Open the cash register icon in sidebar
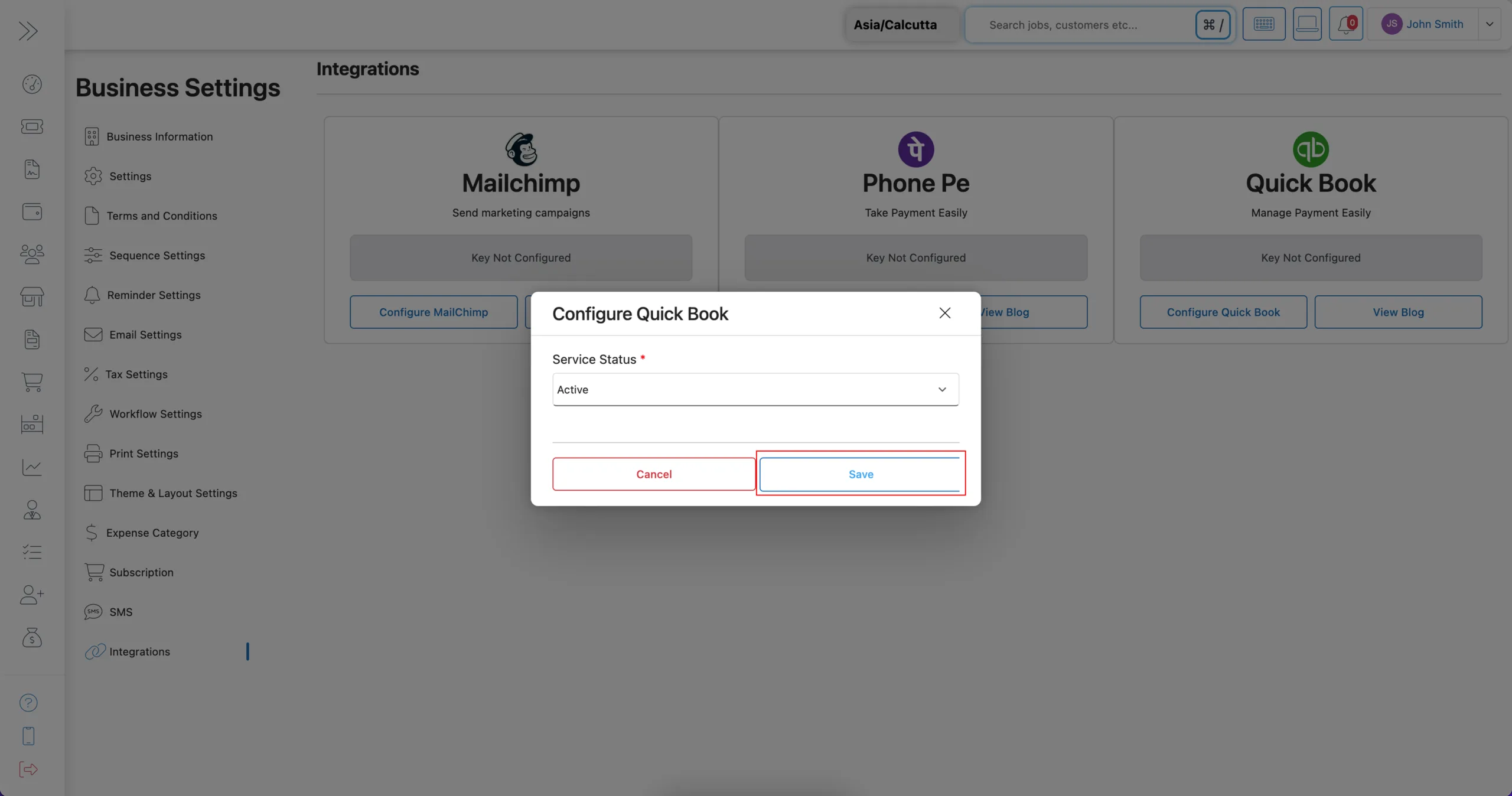 pyautogui.click(x=32, y=424)
